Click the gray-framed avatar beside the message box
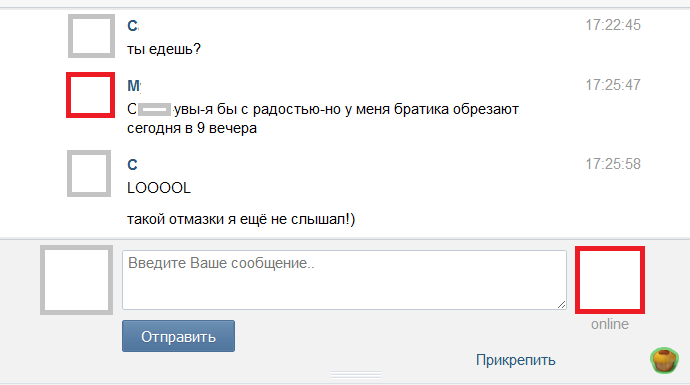 click(77, 280)
